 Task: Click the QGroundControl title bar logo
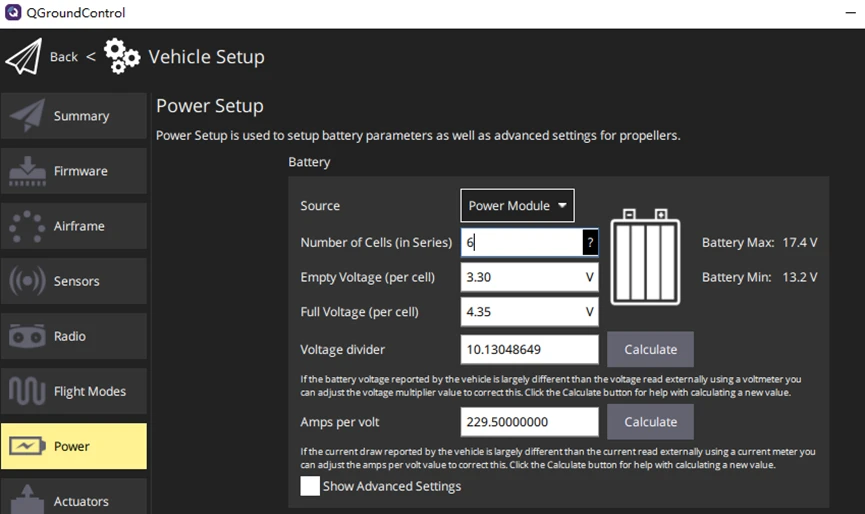(x=13, y=13)
